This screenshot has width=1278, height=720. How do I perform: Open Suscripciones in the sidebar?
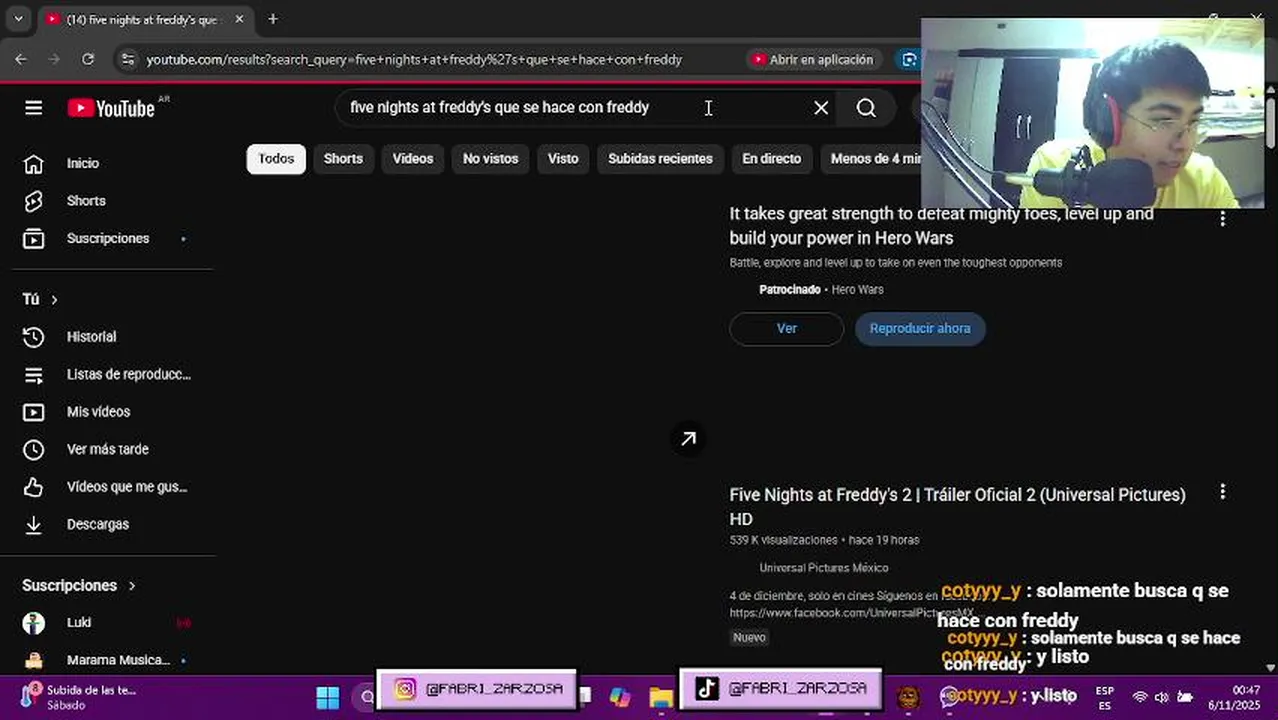(x=107, y=238)
